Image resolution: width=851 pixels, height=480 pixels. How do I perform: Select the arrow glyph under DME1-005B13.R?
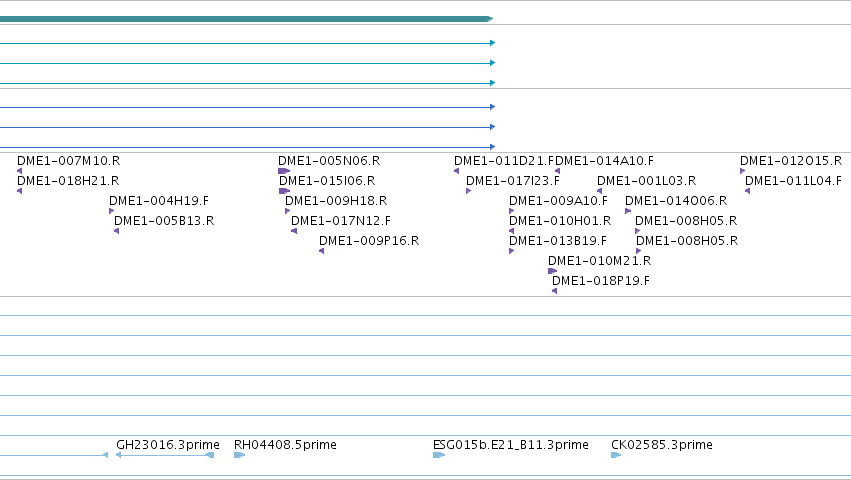point(116,231)
